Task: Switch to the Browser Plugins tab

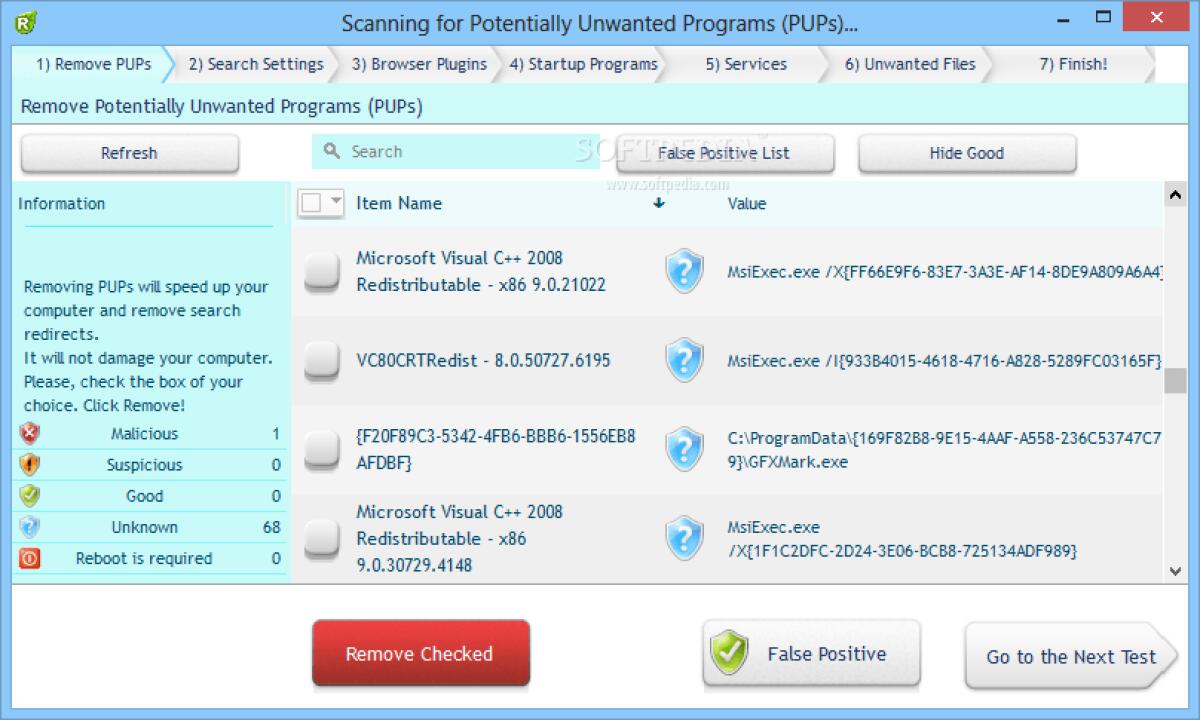Action: coord(421,64)
